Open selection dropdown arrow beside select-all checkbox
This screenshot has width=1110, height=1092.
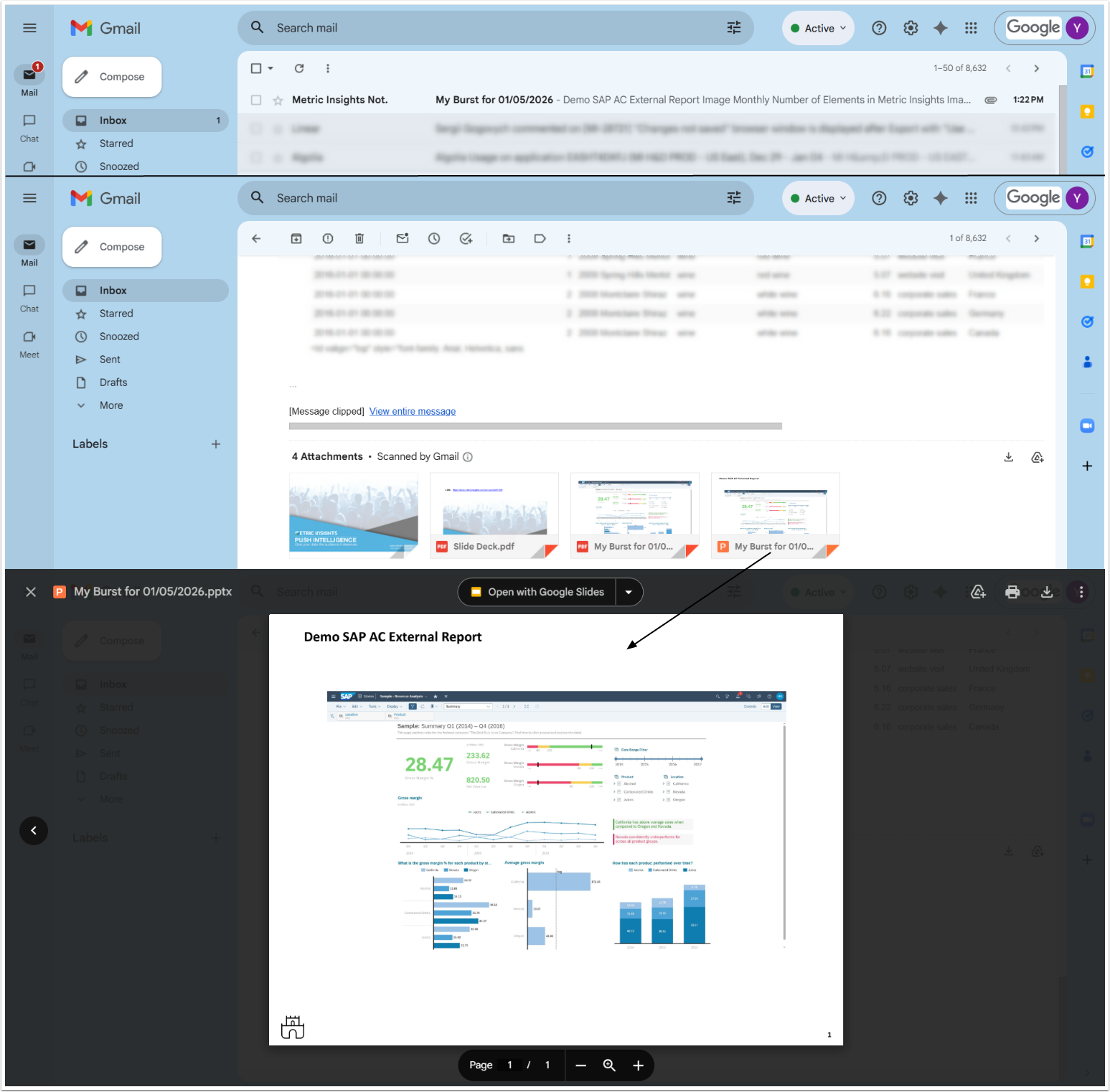271,68
